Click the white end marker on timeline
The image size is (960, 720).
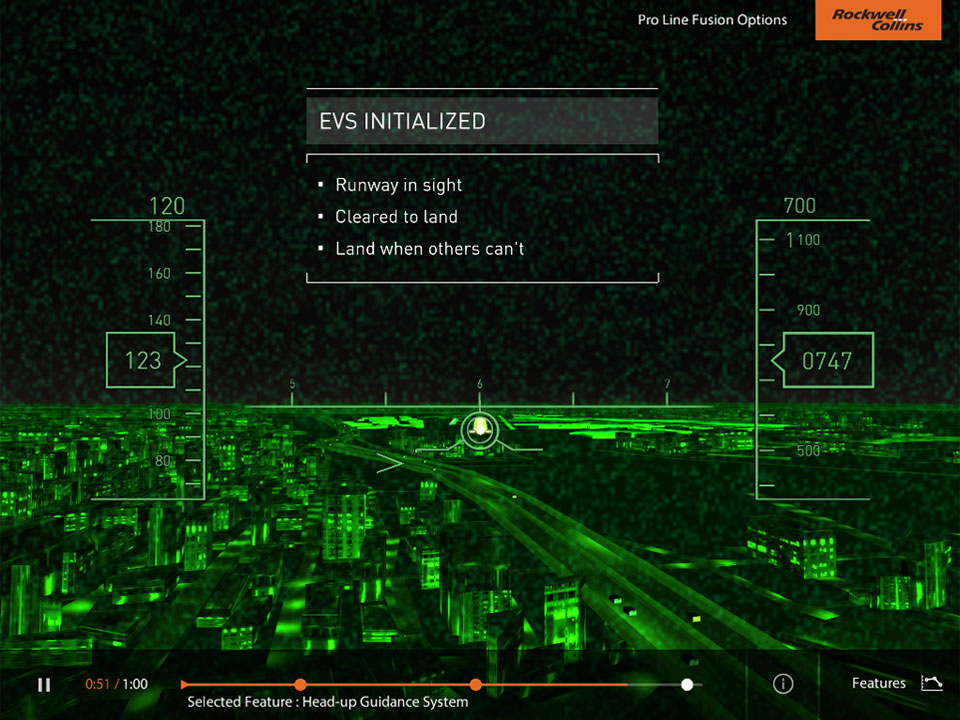687,685
